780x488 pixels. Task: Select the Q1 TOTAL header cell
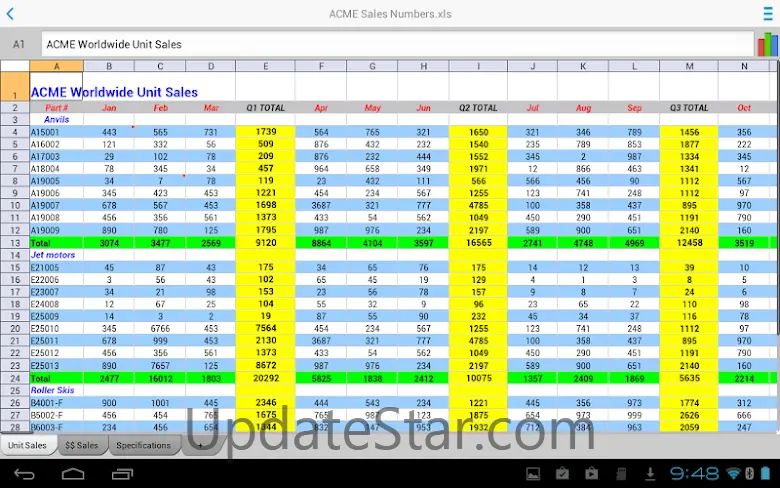[x=266, y=107]
